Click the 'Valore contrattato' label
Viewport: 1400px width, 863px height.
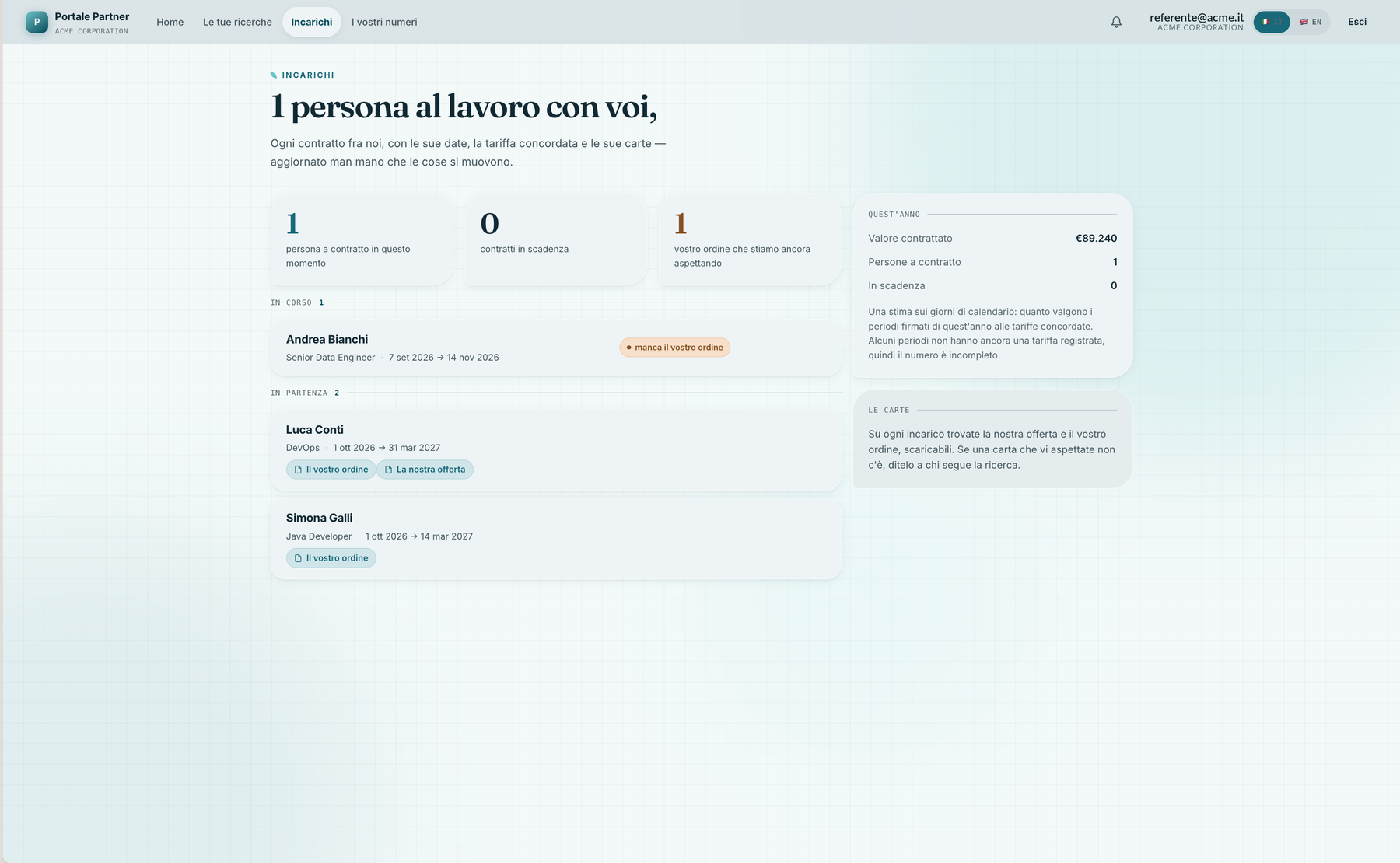pyautogui.click(x=910, y=239)
